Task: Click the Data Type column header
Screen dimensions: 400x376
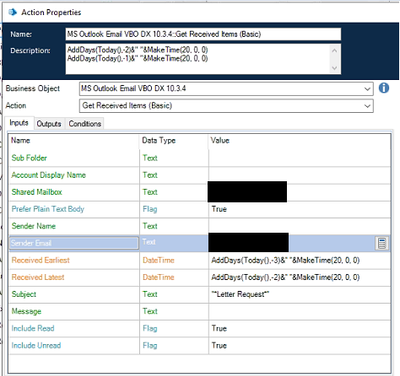Action: tap(159, 140)
